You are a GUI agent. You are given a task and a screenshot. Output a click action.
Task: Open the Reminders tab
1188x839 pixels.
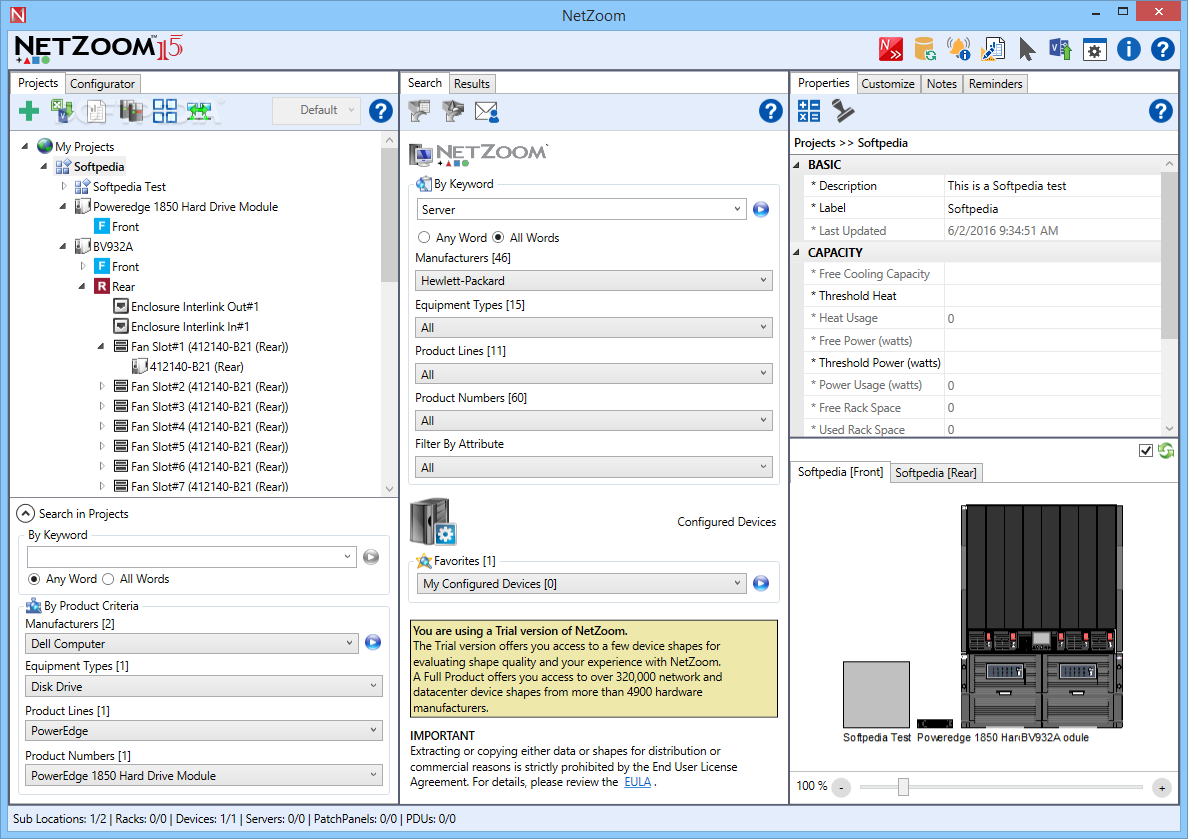tap(996, 83)
